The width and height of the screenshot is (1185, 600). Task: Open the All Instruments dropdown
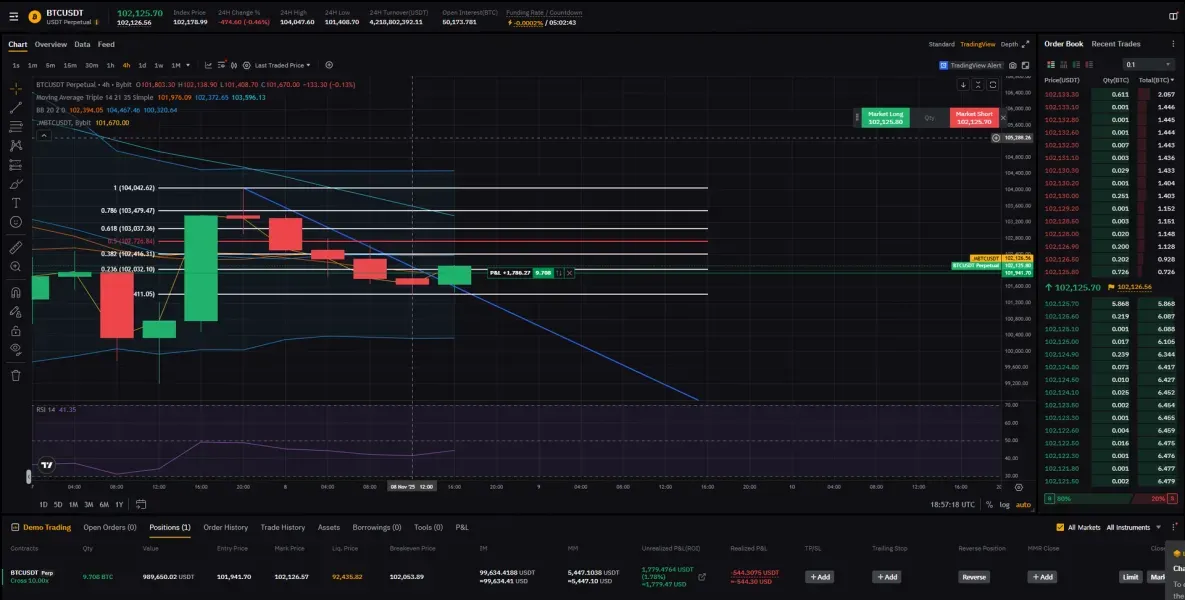[x=1133, y=527]
